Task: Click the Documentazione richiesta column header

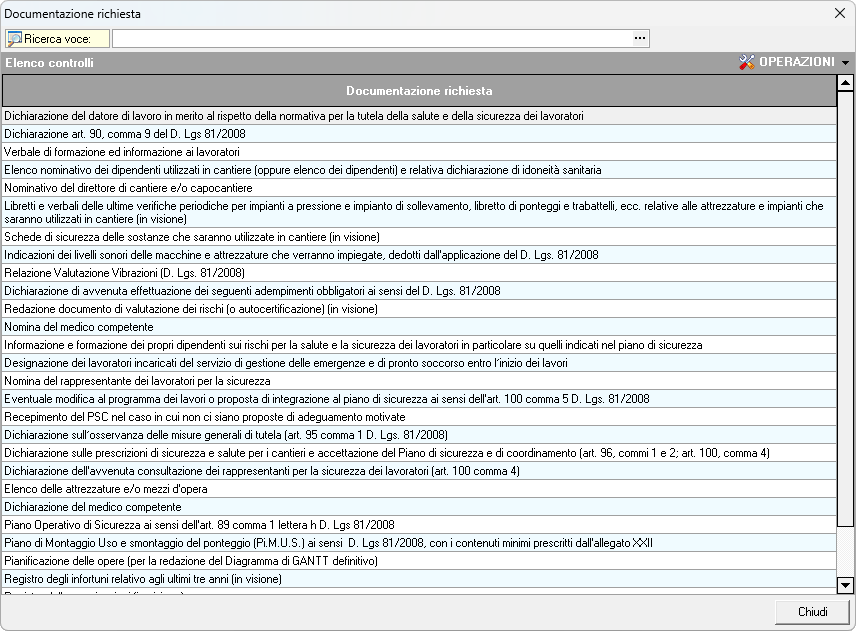Action: 419,91
